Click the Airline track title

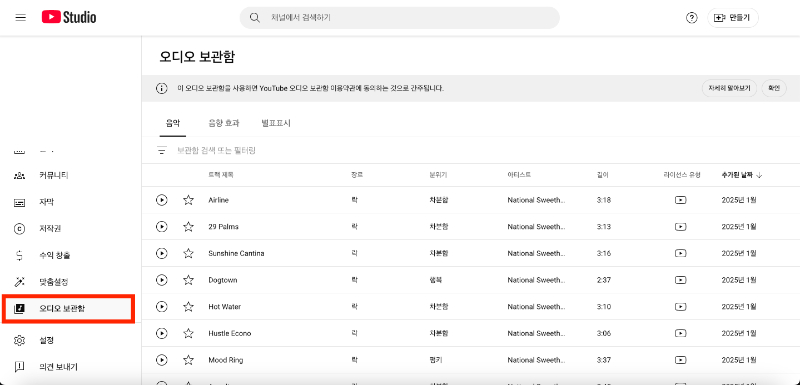[218, 200]
